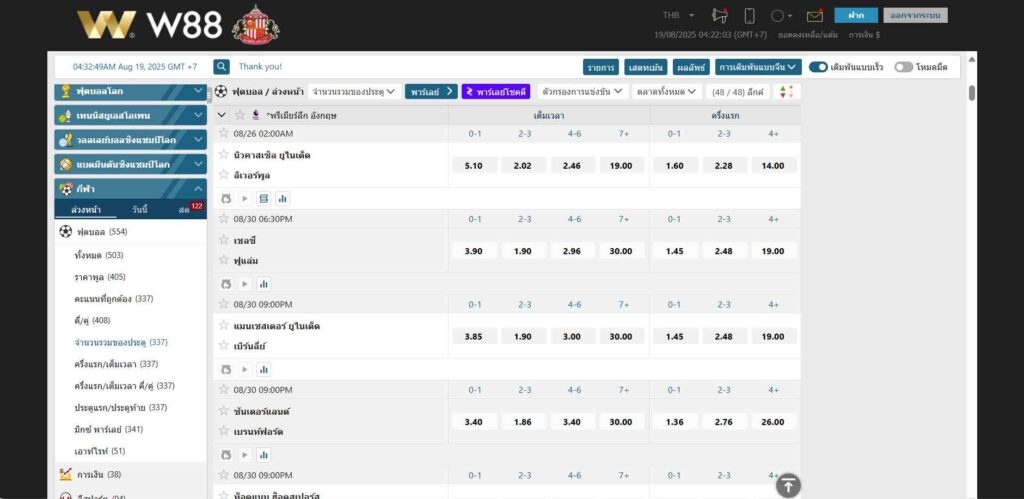1024x499 pixels.
Task: Open statistics chart icon for Newcastle vs Liverpool
Action: point(283,199)
